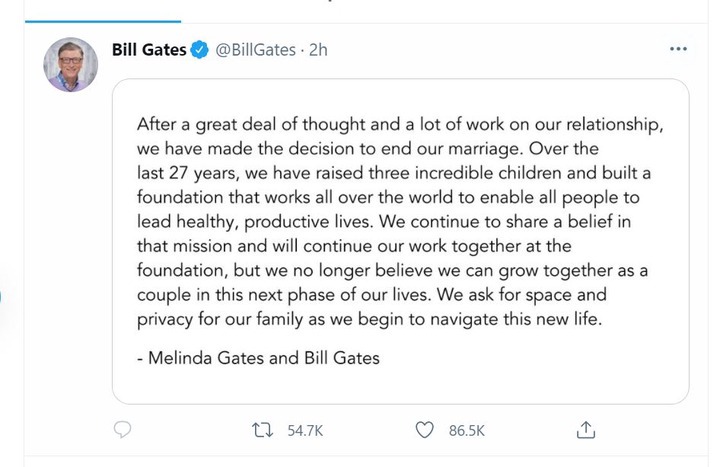Retweet Bill Gates' announcement using the arrows icon

pos(262,430)
